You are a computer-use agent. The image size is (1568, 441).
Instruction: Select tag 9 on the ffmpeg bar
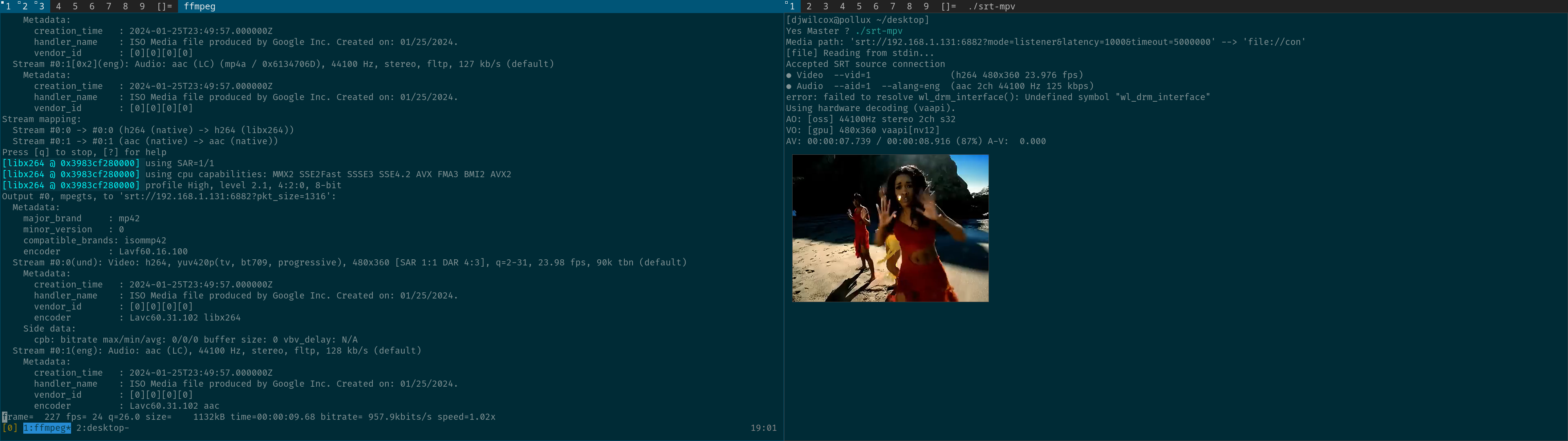(x=142, y=6)
